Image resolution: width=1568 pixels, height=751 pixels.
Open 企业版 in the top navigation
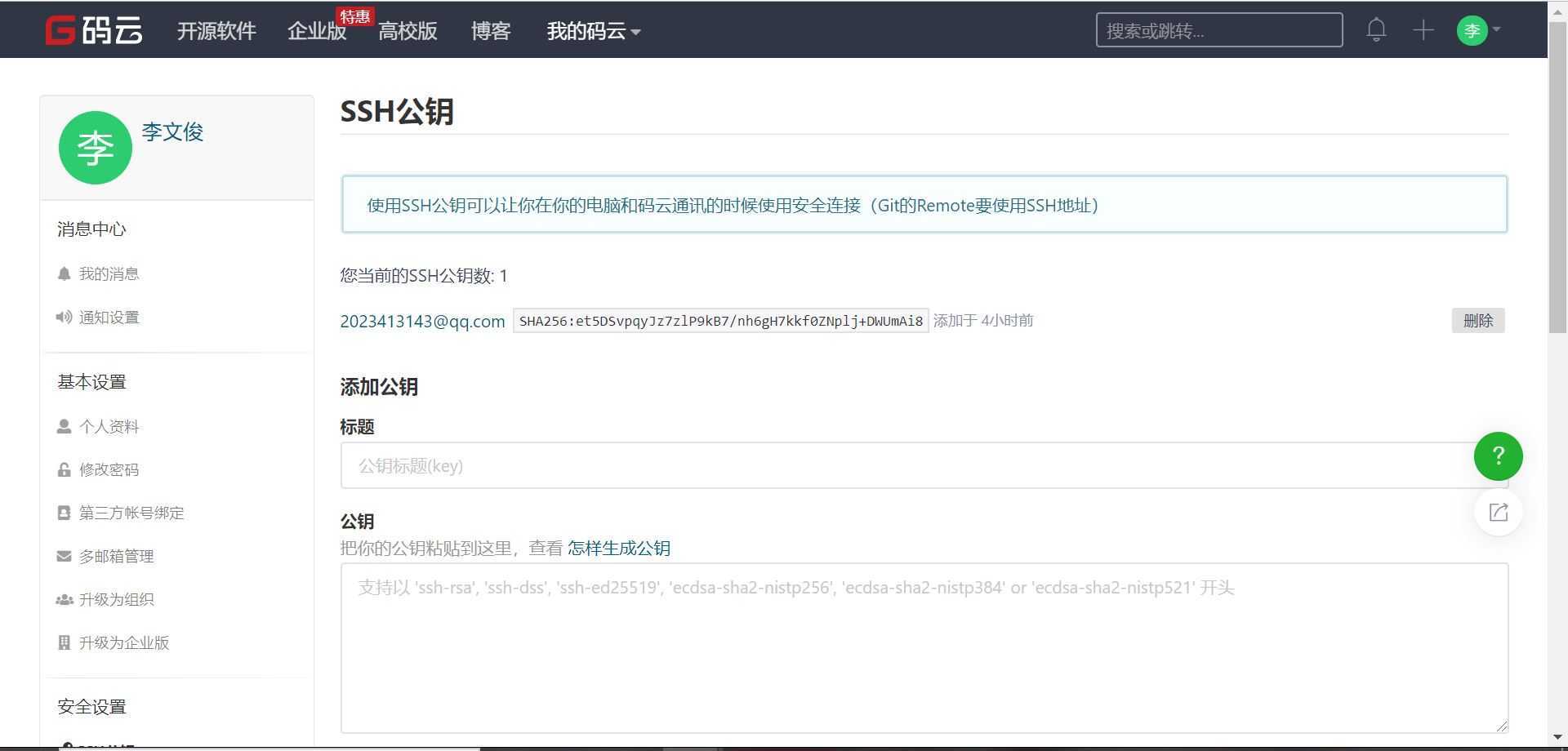317,31
